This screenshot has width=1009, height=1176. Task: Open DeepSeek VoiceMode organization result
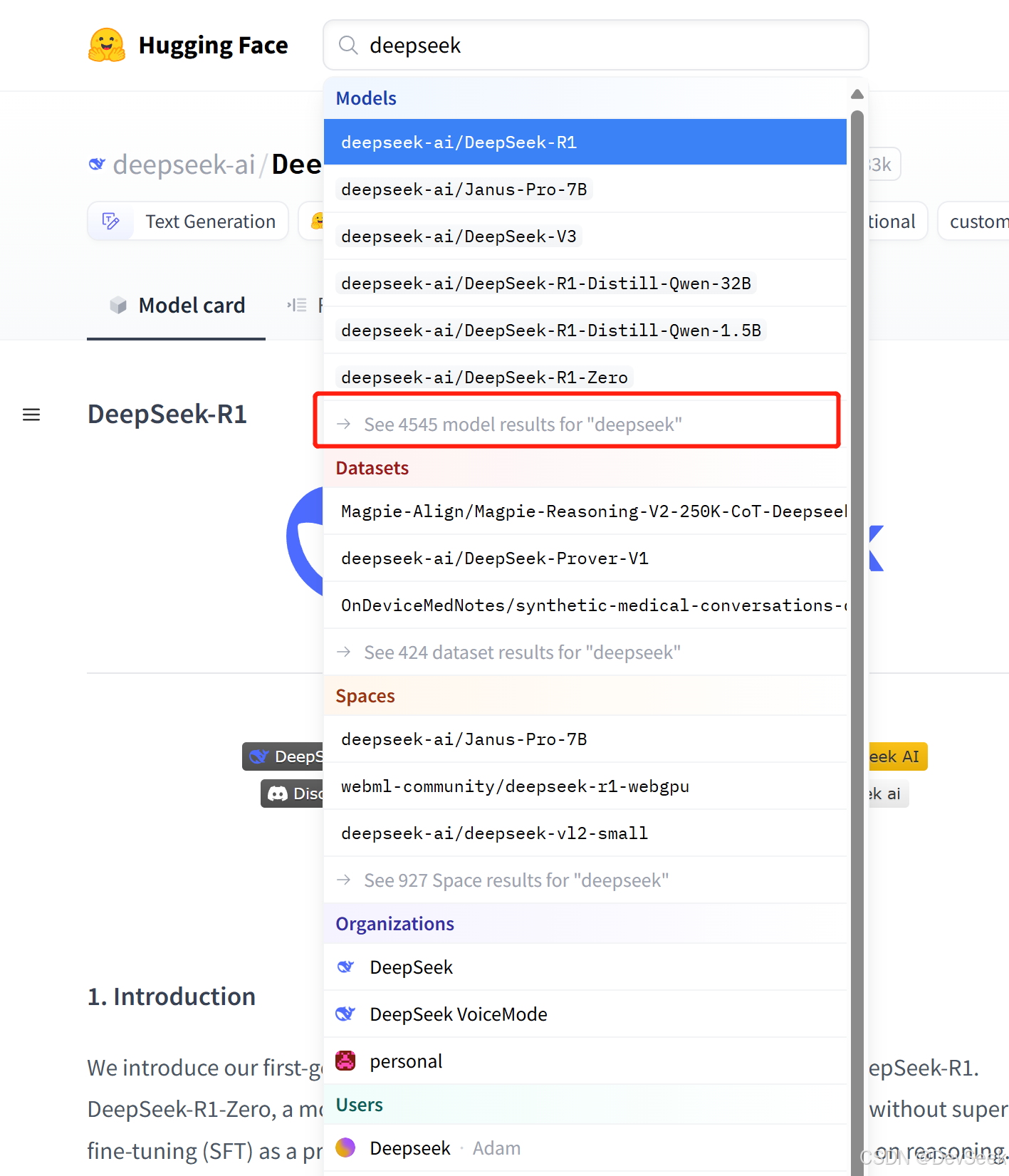pyautogui.click(x=585, y=1014)
